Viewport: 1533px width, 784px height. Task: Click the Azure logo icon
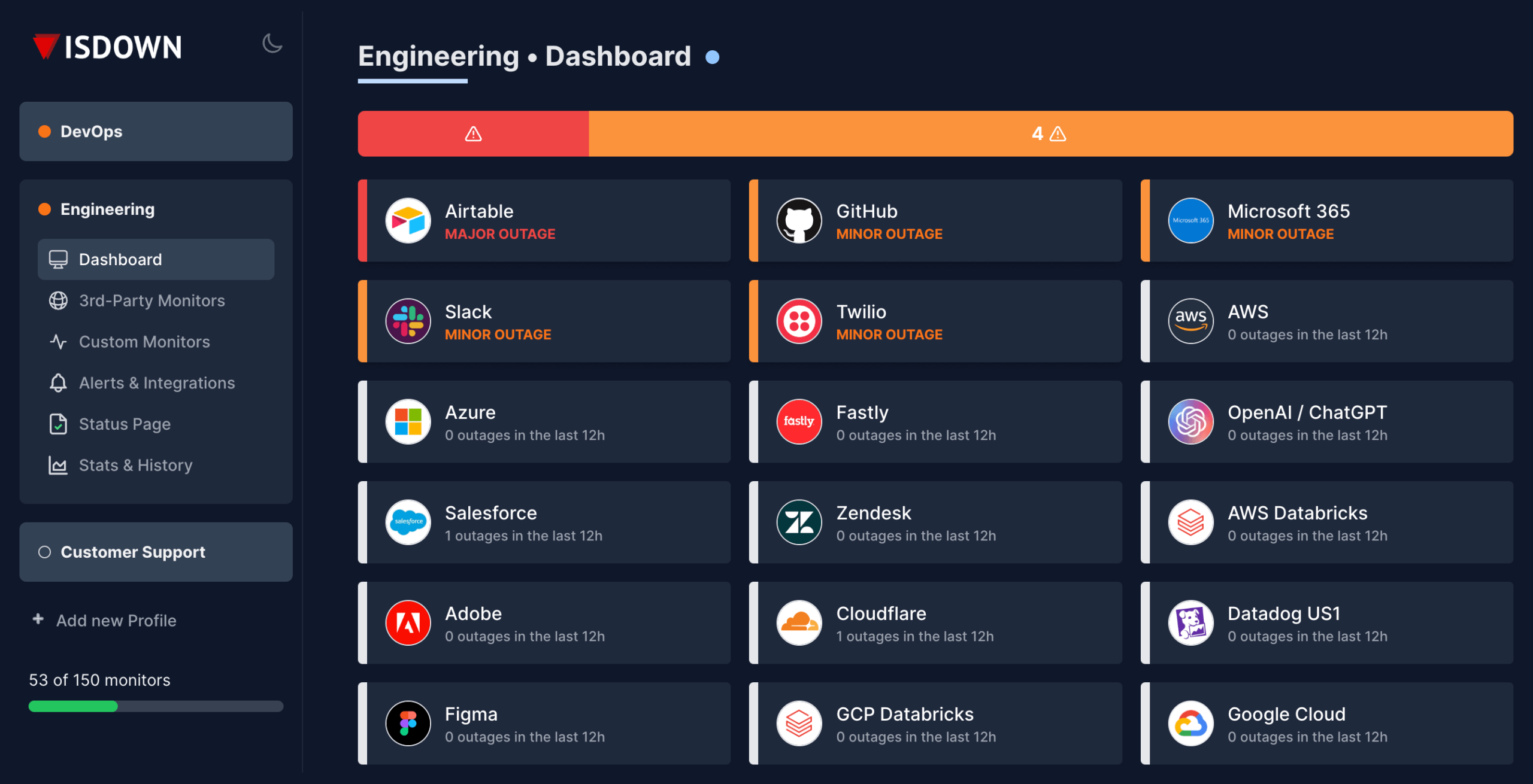[x=408, y=422]
